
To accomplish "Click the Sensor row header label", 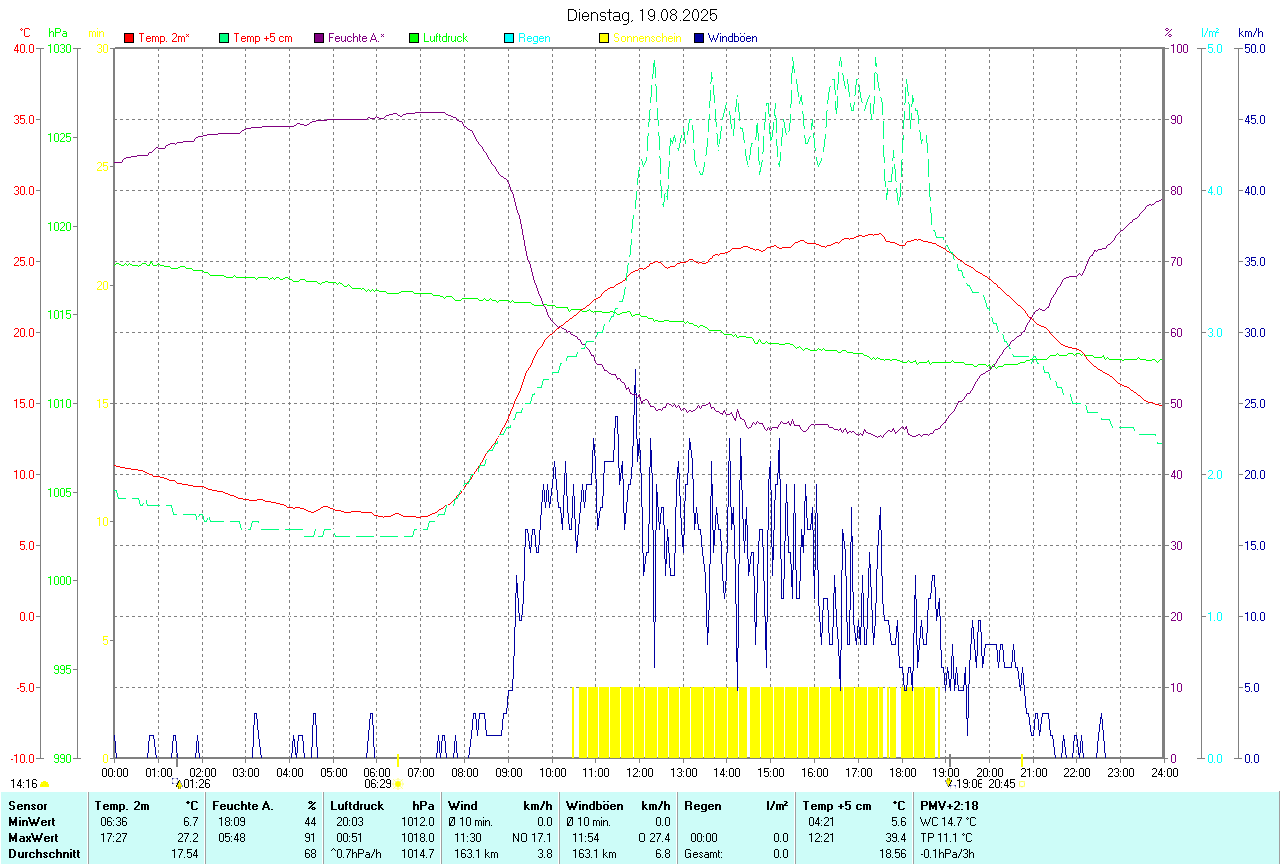I will (27, 805).
